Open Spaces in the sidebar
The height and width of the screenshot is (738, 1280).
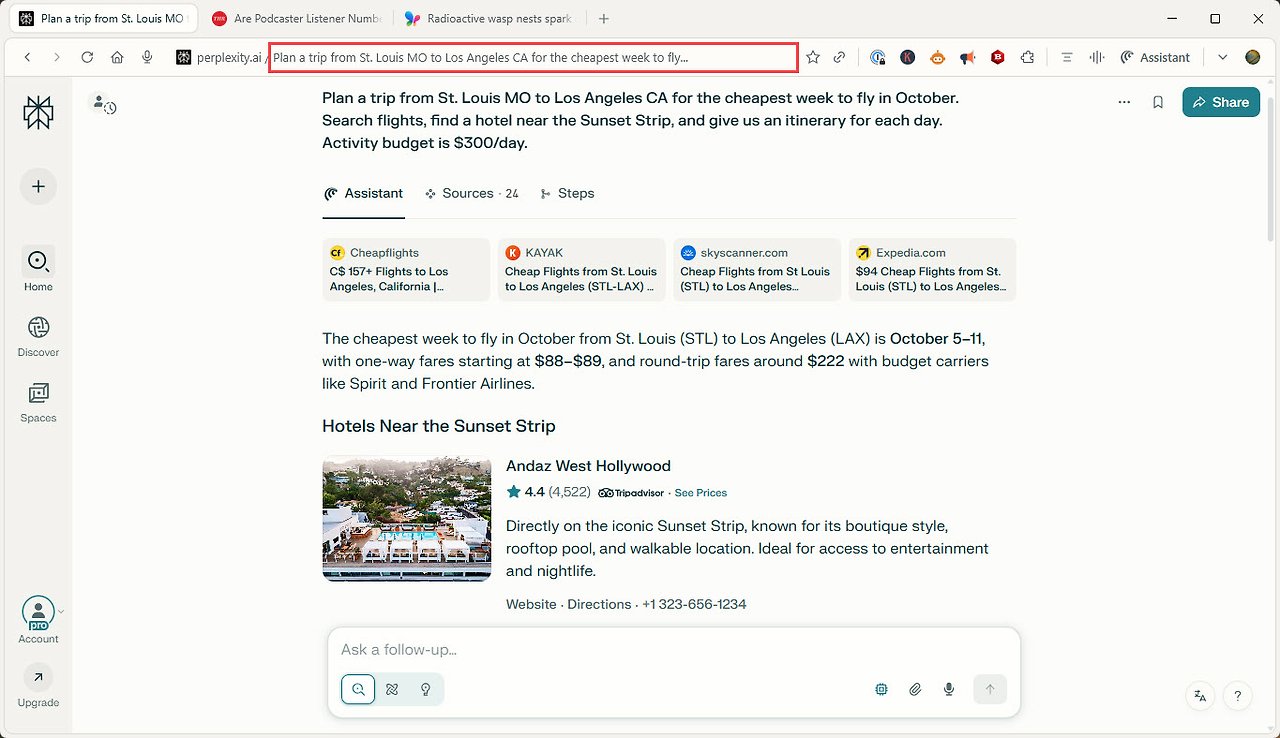[38, 402]
